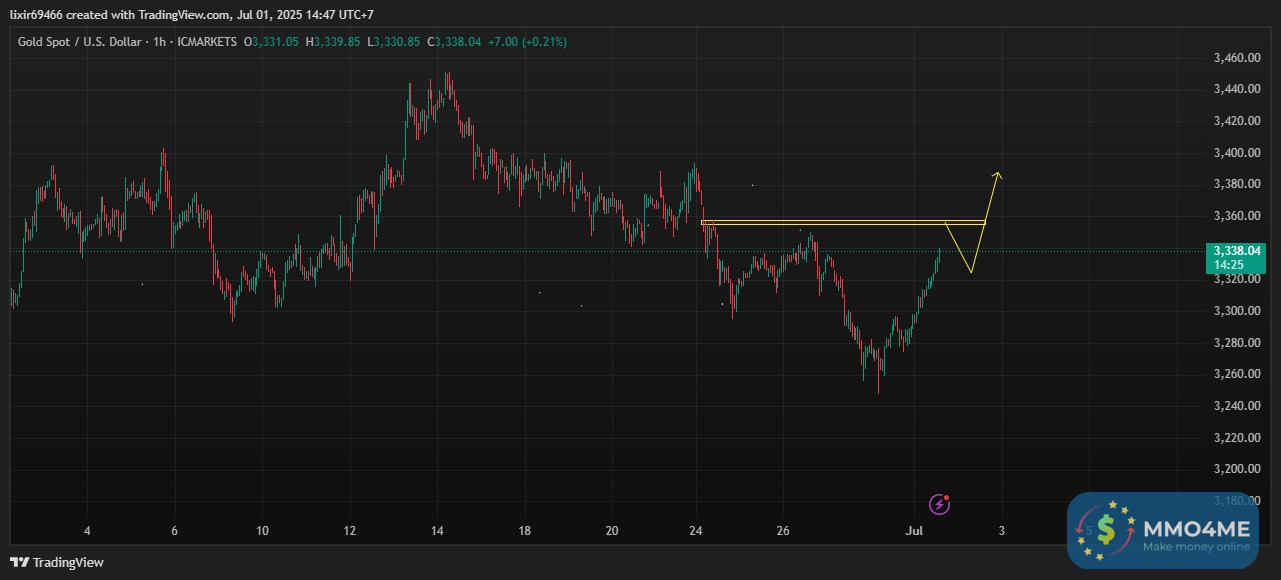1281x580 pixels.
Task: Click the MMO4ME 'Make money online' text
Action: pos(1196,547)
